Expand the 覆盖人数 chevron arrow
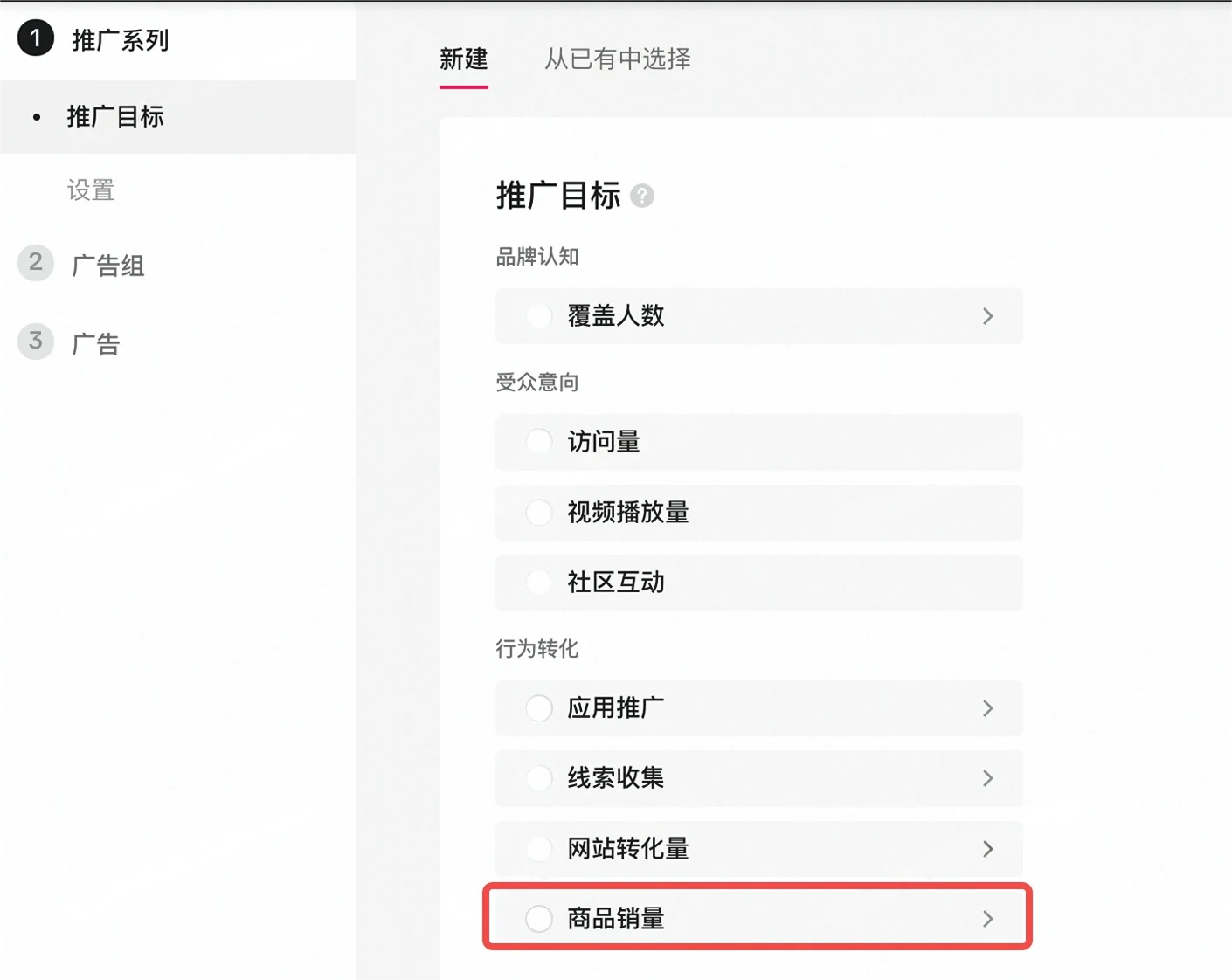This screenshot has height=980, width=1232. click(x=988, y=316)
